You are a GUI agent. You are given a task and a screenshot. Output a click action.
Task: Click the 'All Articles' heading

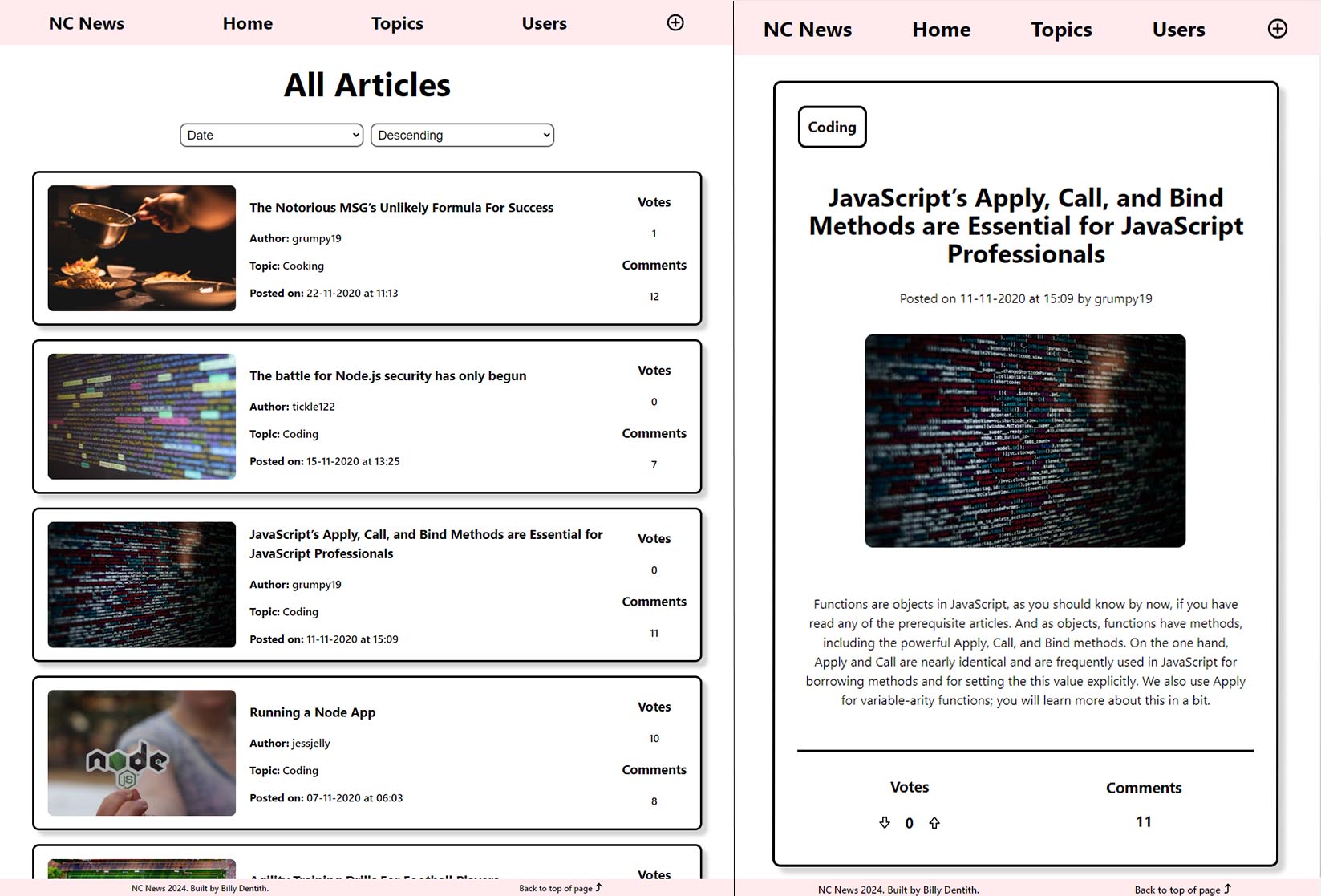[367, 85]
